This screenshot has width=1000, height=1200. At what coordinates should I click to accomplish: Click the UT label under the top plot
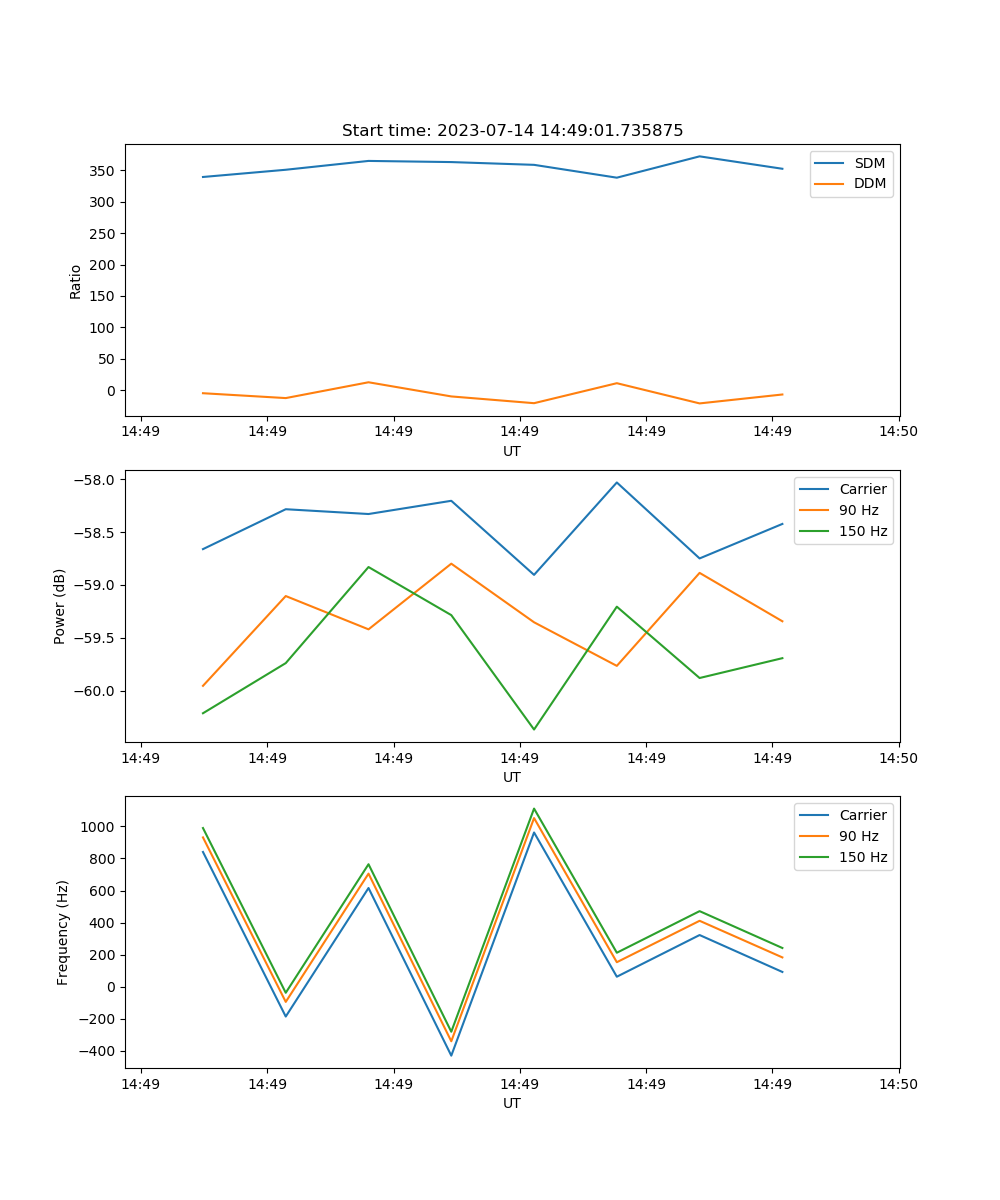[512, 451]
